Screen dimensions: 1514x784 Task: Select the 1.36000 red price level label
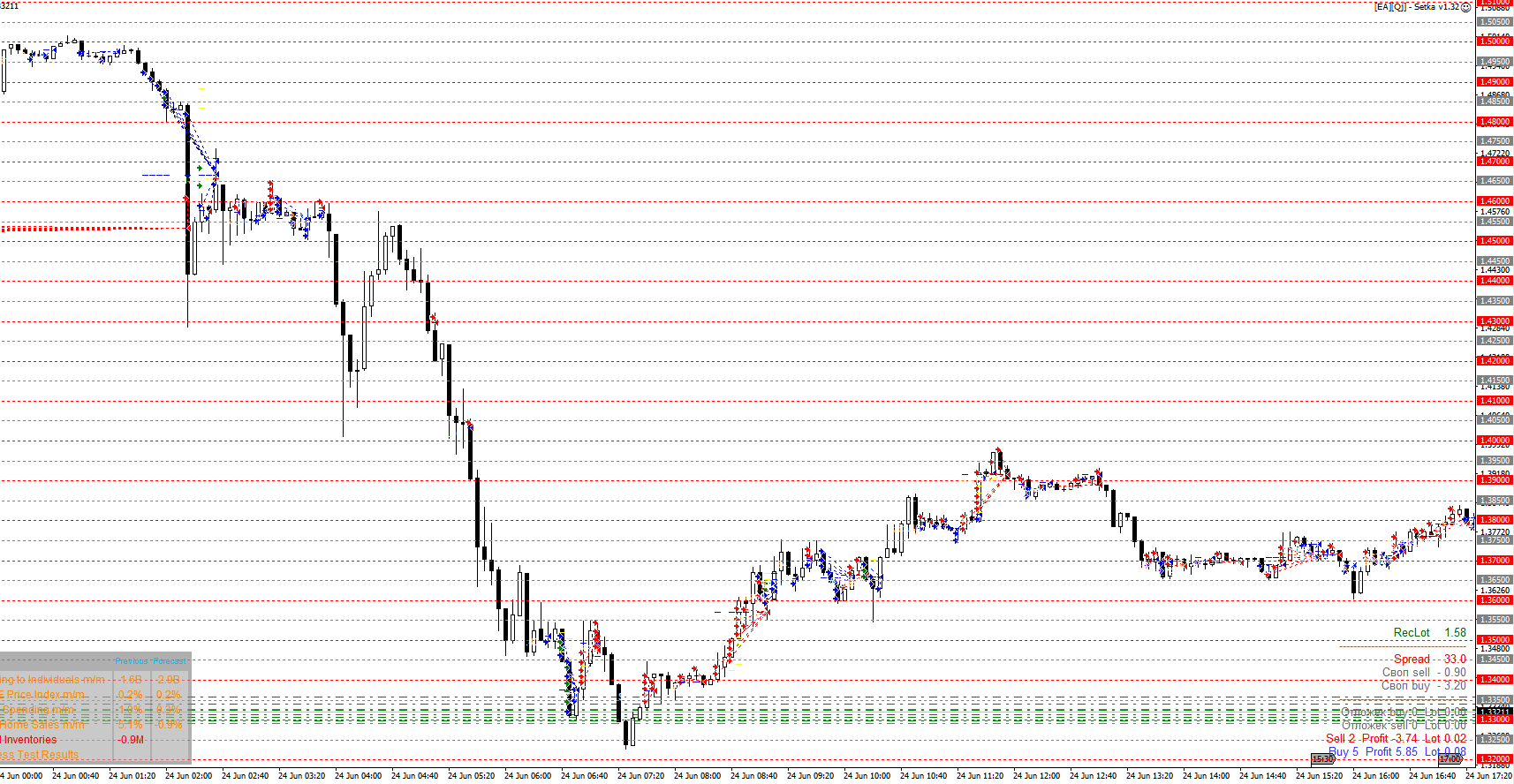click(x=1495, y=600)
